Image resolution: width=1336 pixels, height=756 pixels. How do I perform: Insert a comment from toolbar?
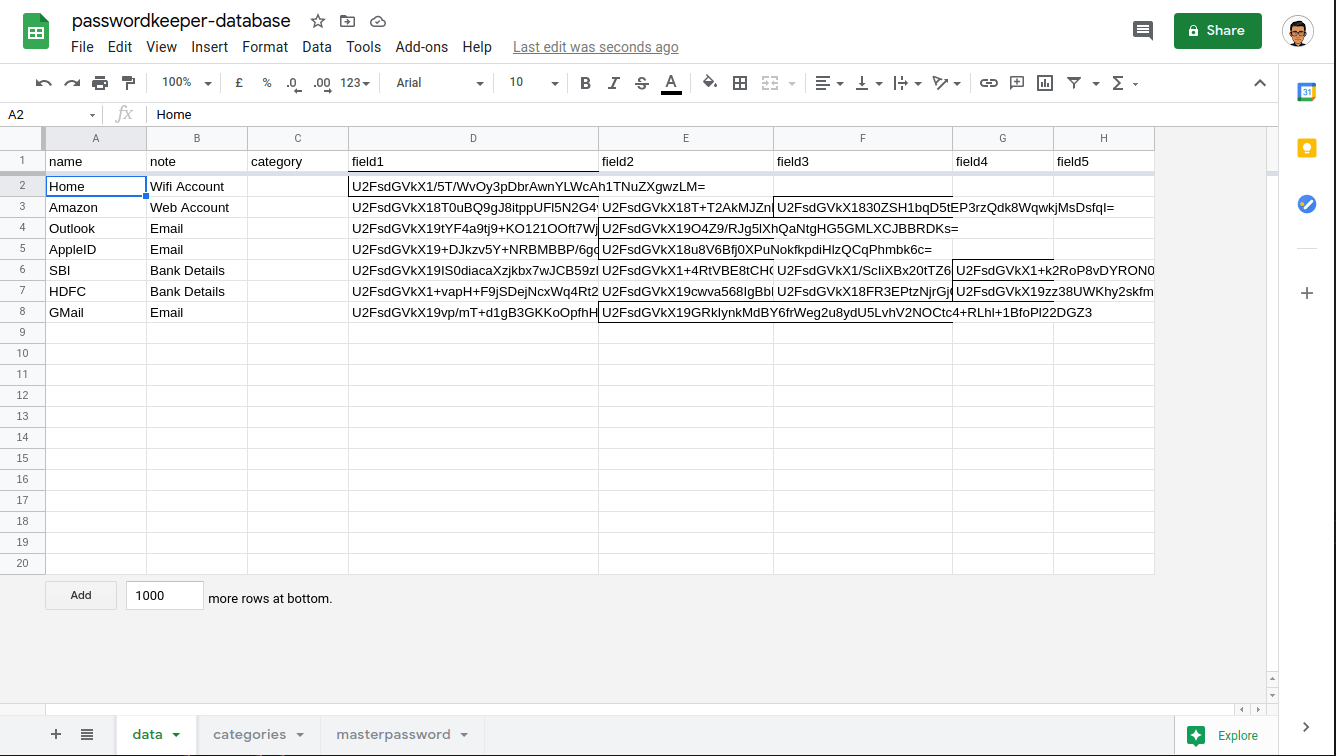[x=1017, y=83]
